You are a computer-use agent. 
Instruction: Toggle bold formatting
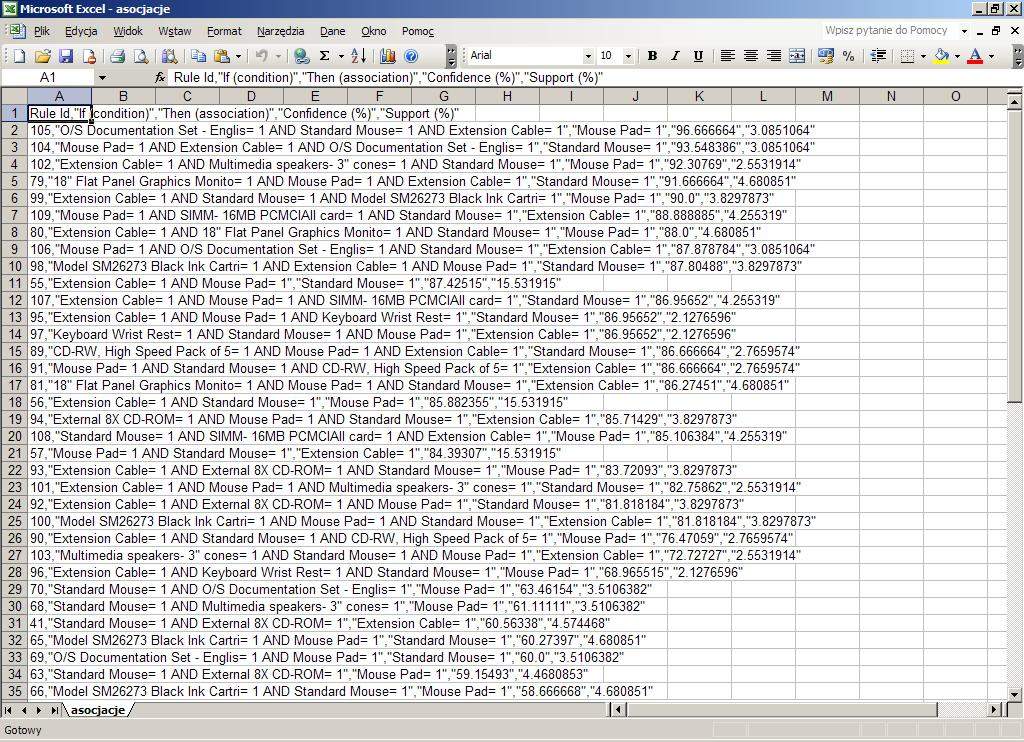(x=652, y=56)
